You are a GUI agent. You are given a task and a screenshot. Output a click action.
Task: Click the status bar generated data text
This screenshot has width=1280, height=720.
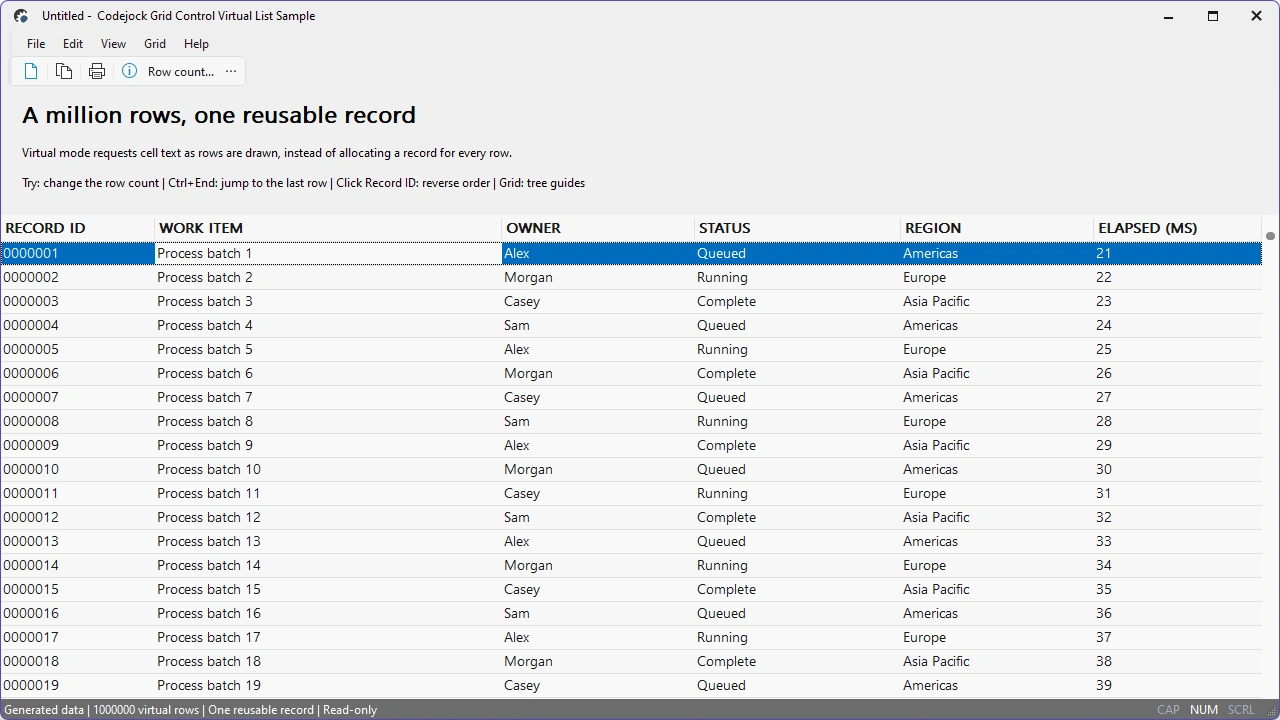[190, 710]
